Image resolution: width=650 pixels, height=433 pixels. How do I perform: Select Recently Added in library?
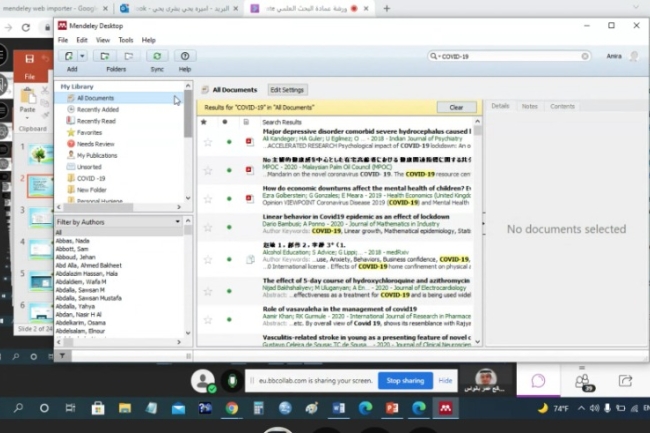tap(98, 109)
